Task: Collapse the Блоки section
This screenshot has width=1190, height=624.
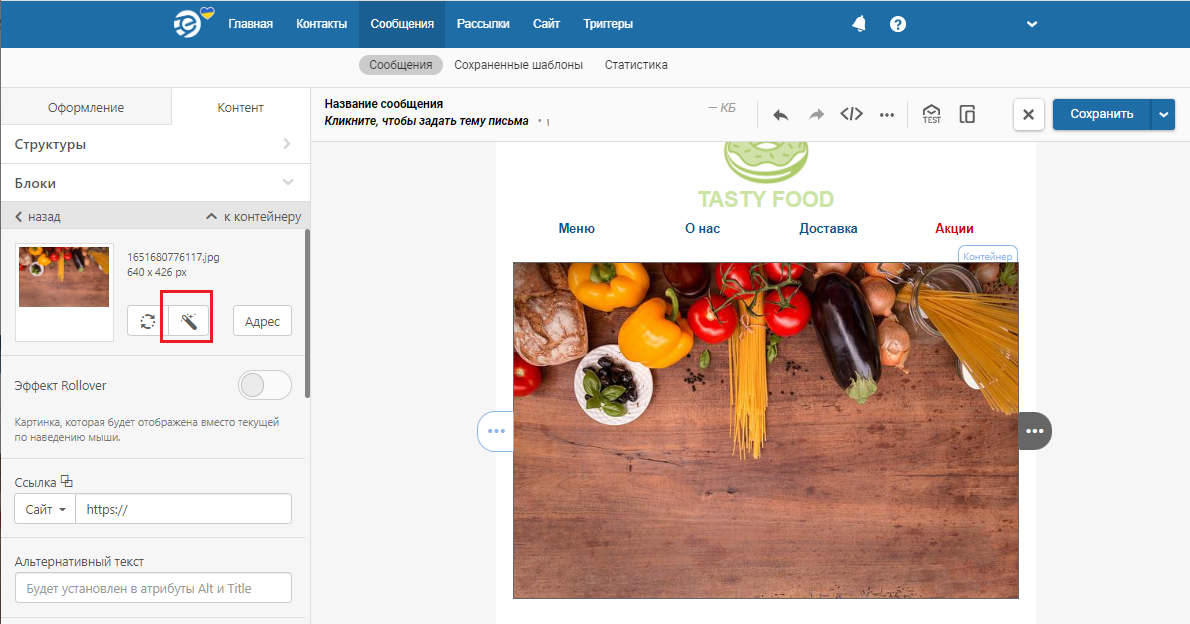Action: [x=154, y=183]
